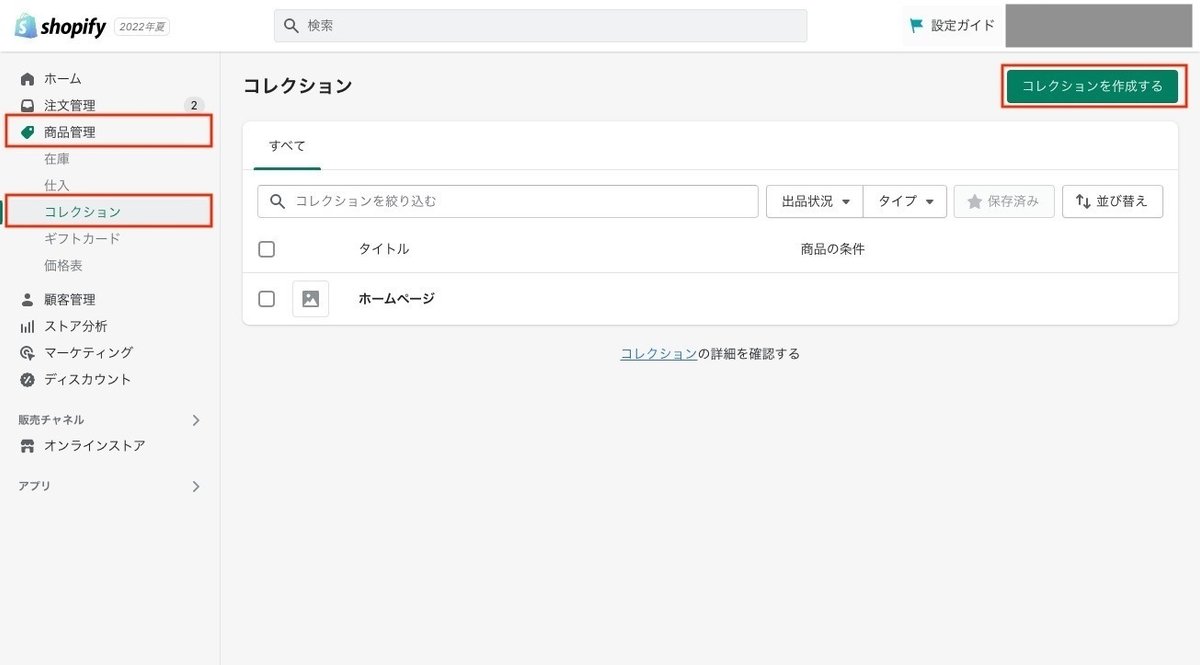This screenshot has width=1200, height=665.
Task: Open 商品管理 label in sidebar
Action: coord(70,132)
